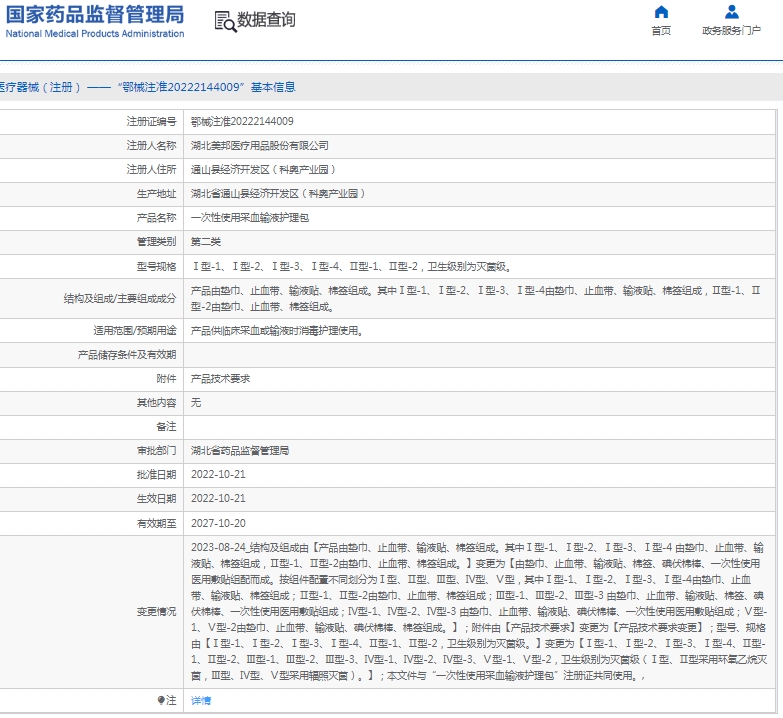
Task: Open the 详情 link in the 注 row
Action: click(x=201, y=701)
